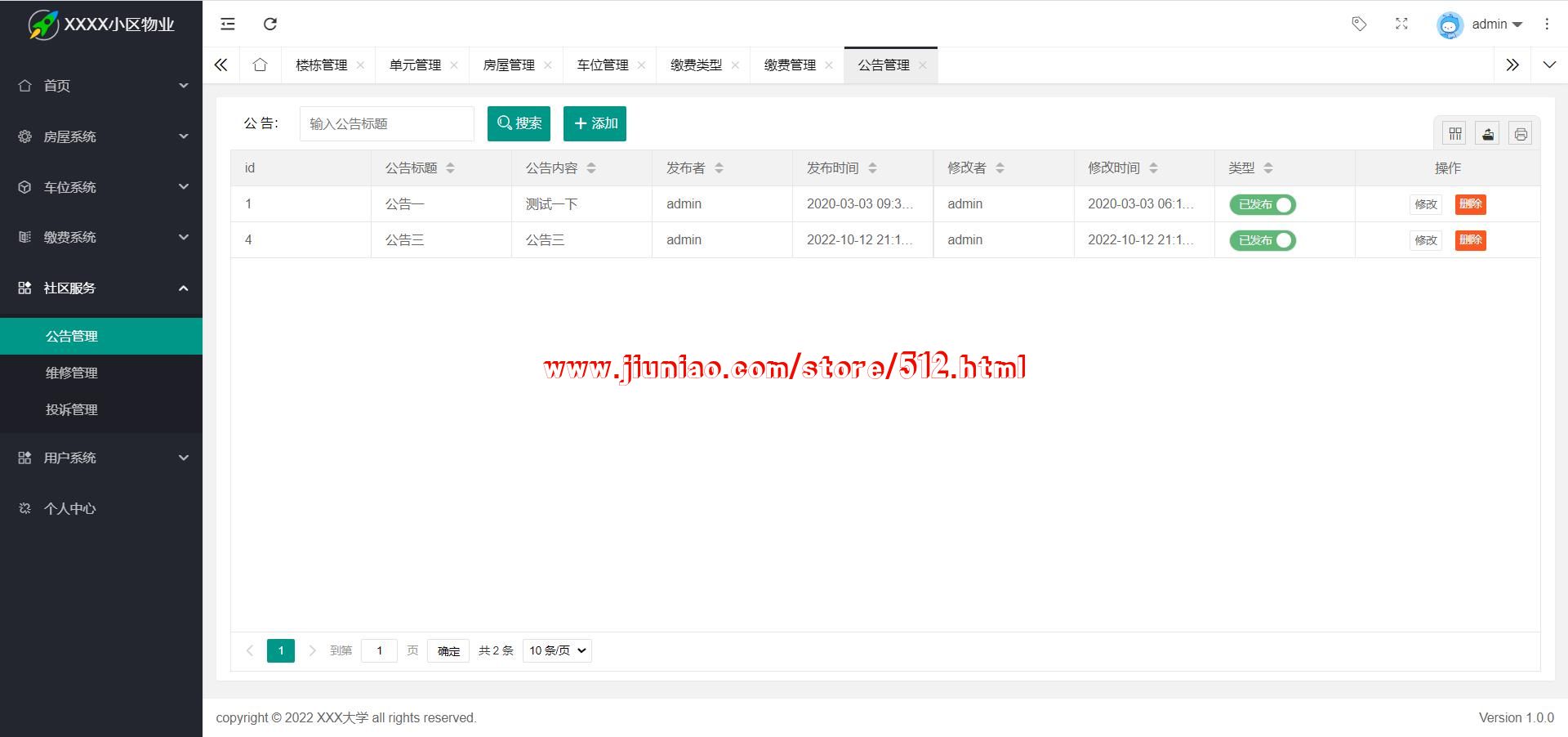This screenshot has width=1568, height=737.
Task: Click the 确定 pagination confirm button
Action: [x=448, y=650]
